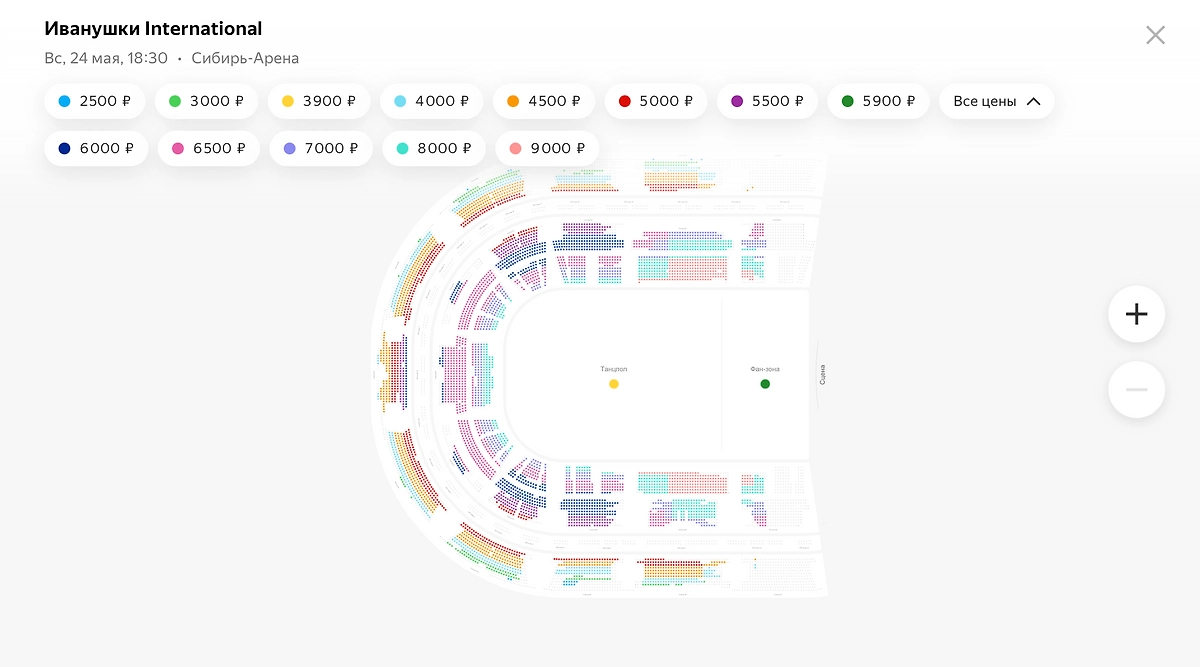Screen dimensions: 1200x667
Task: Select the yellow Танцпол zone marker
Action: [614, 384]
